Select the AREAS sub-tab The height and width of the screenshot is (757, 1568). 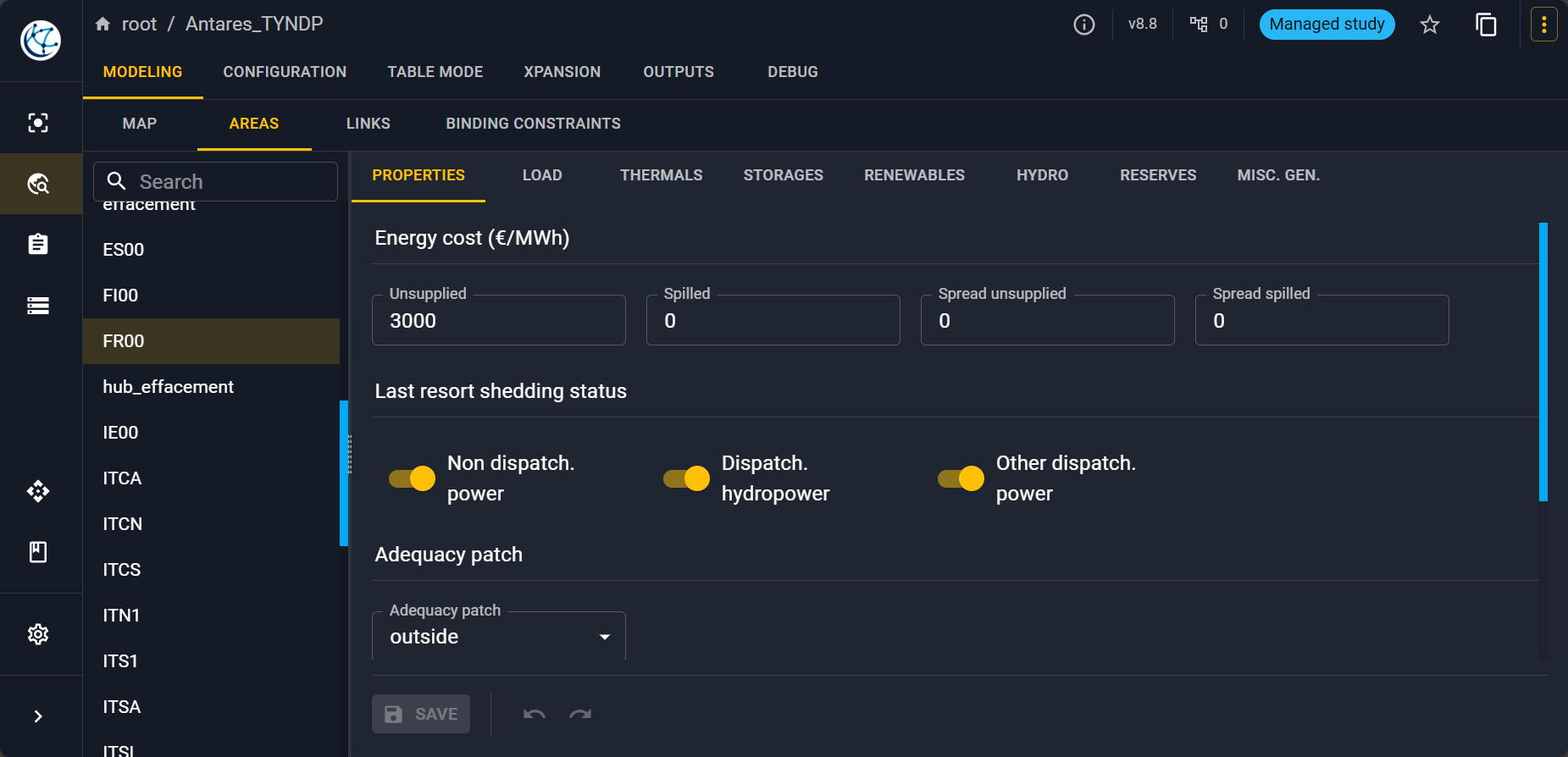coord(254,124)
